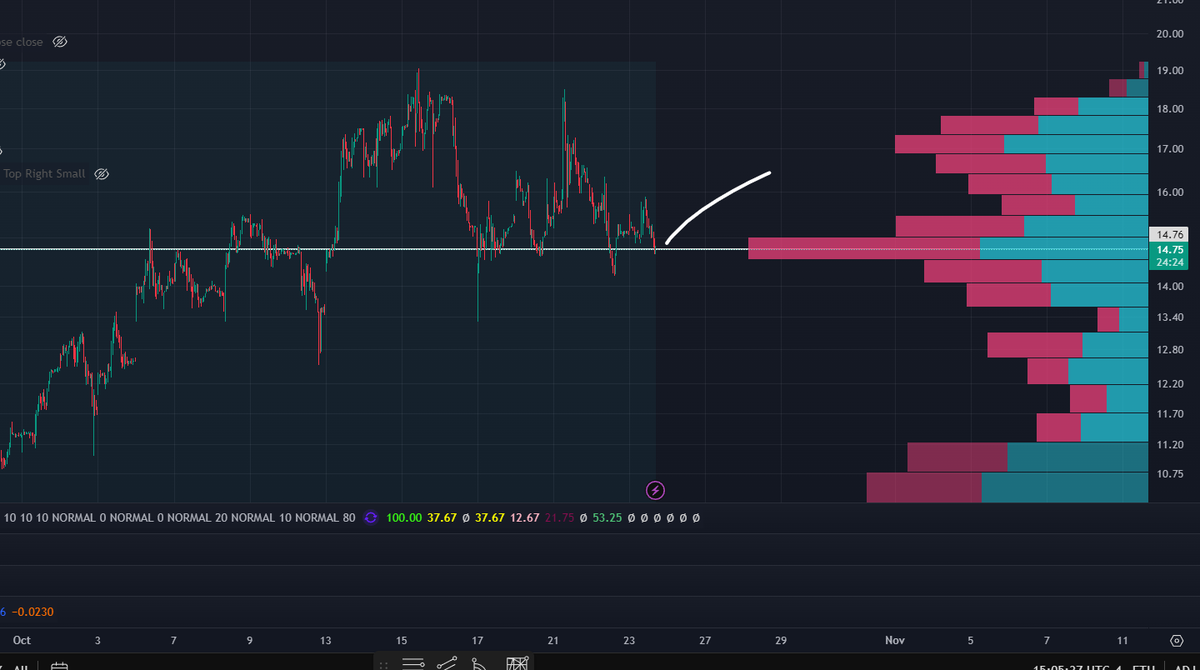The width and height of the screenshot is (1200, 670).
Task: Click the 14.76 price label on axis
Action: pyautogui.click(x=1170, y=235)
